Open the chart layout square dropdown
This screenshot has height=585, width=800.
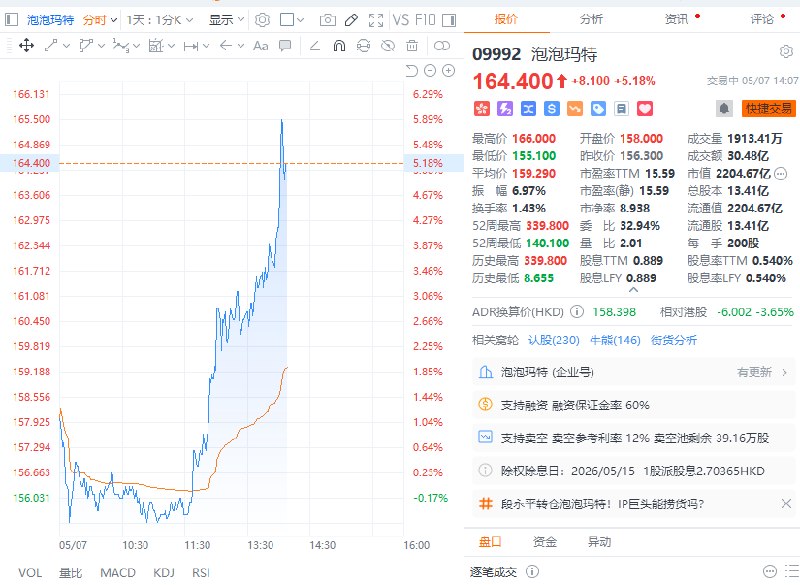pos(292,20)
